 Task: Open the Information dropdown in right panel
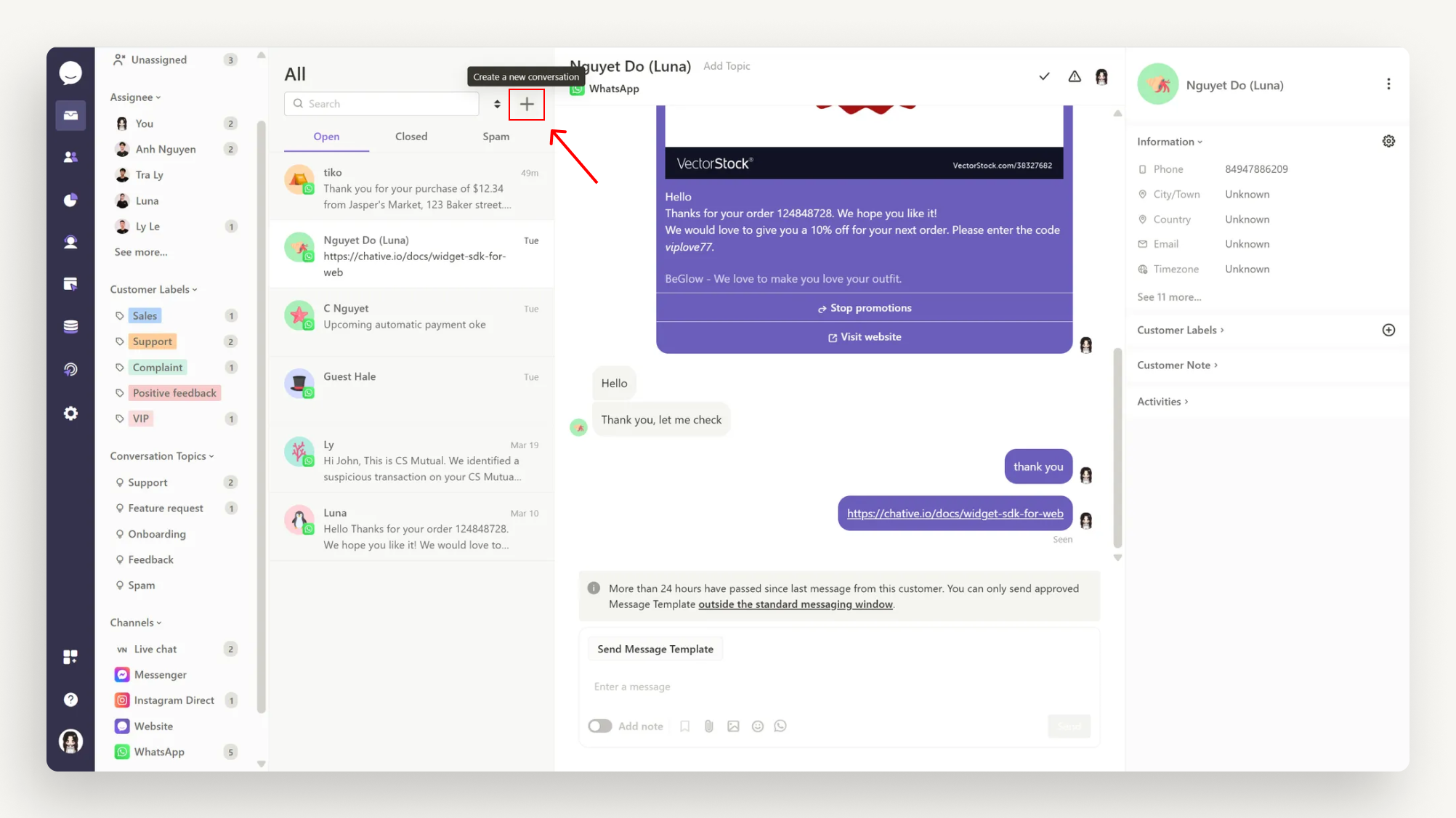[x=1169, y=141]
